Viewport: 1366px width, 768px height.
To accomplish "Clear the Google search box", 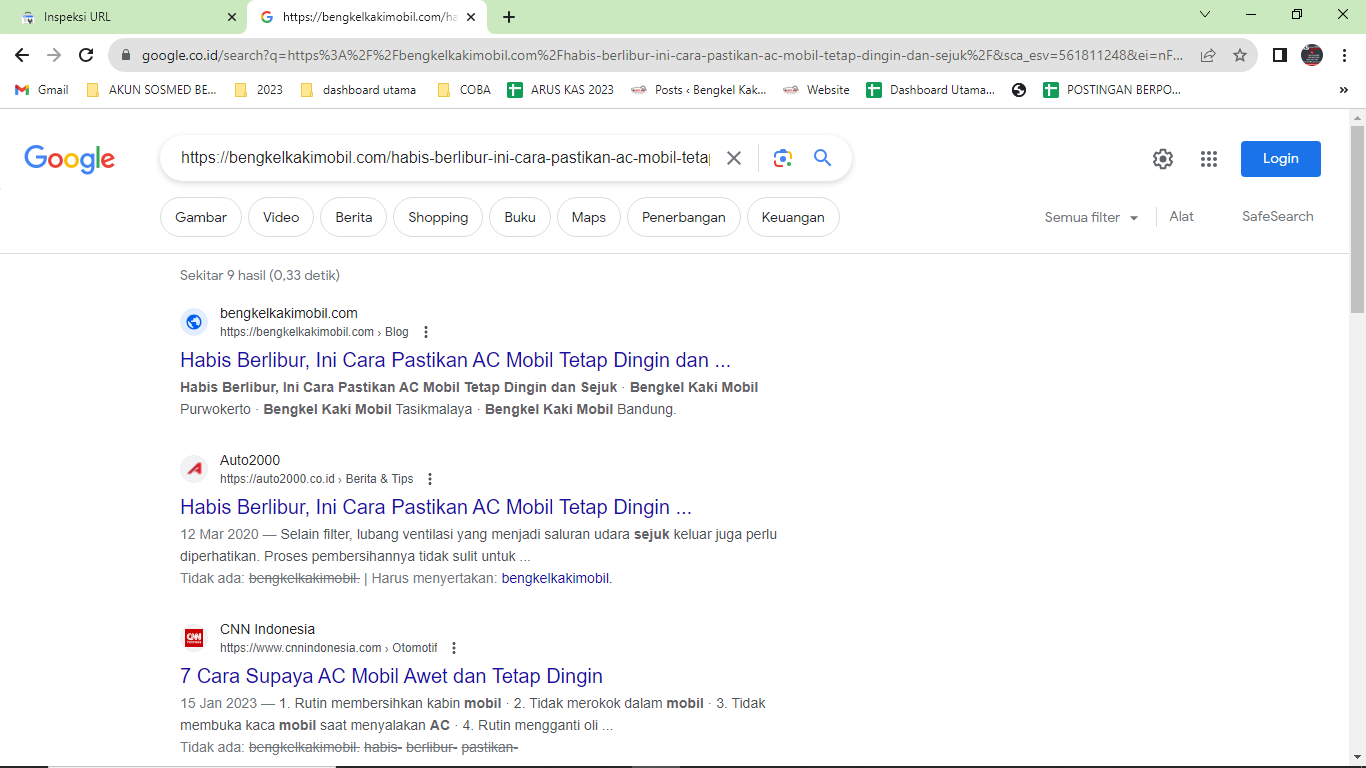I will [734, 158].
